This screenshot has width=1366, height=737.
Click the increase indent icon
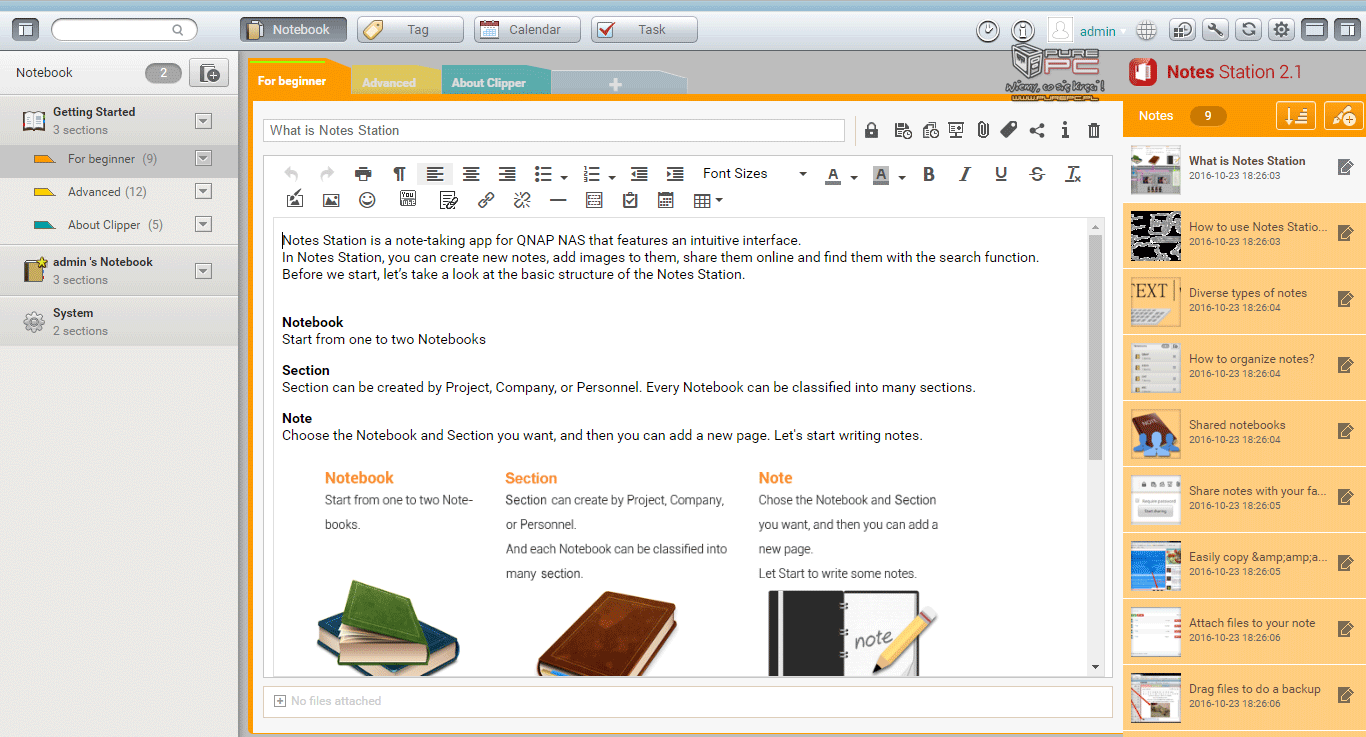(x=675, y=174)
